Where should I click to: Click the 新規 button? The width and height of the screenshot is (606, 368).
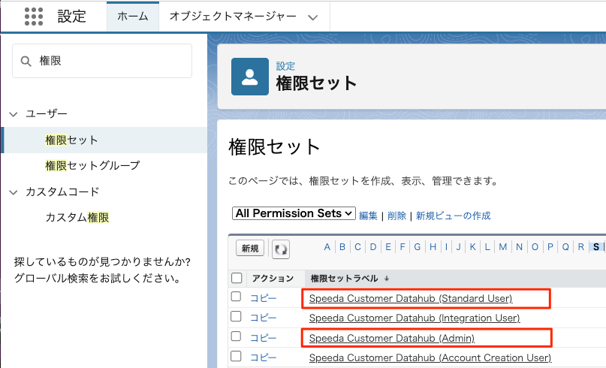pyautogui.click(x=250, y=248)
